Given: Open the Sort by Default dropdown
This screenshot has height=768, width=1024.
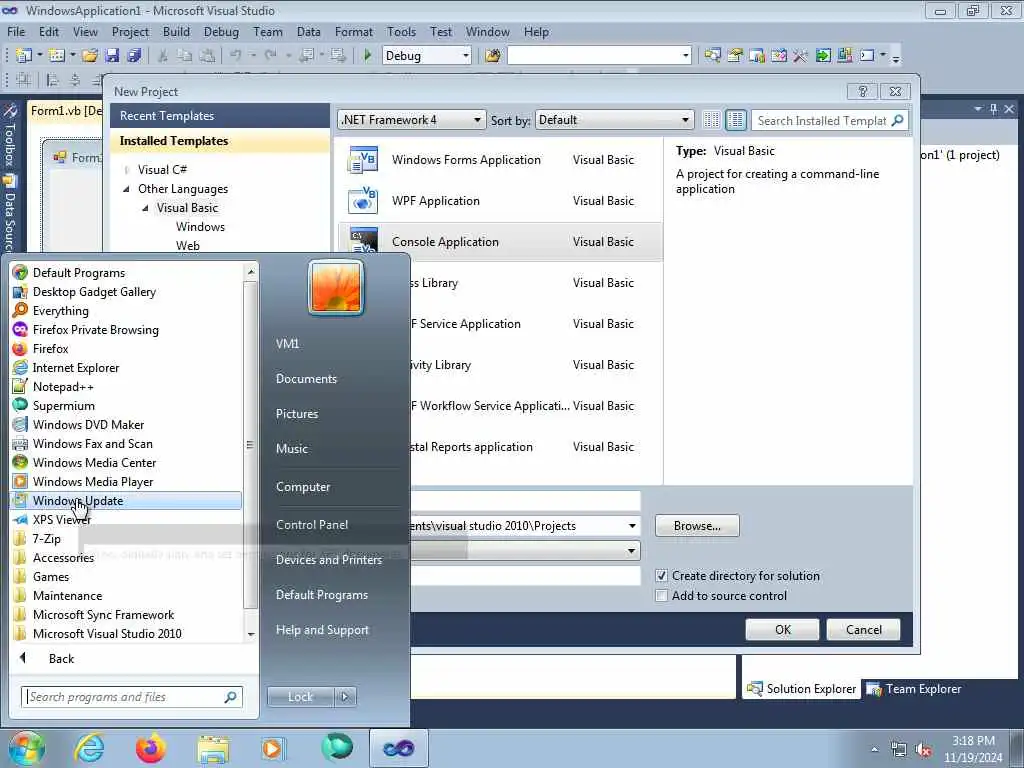Looking at the screenshot, I should (614, 120).
